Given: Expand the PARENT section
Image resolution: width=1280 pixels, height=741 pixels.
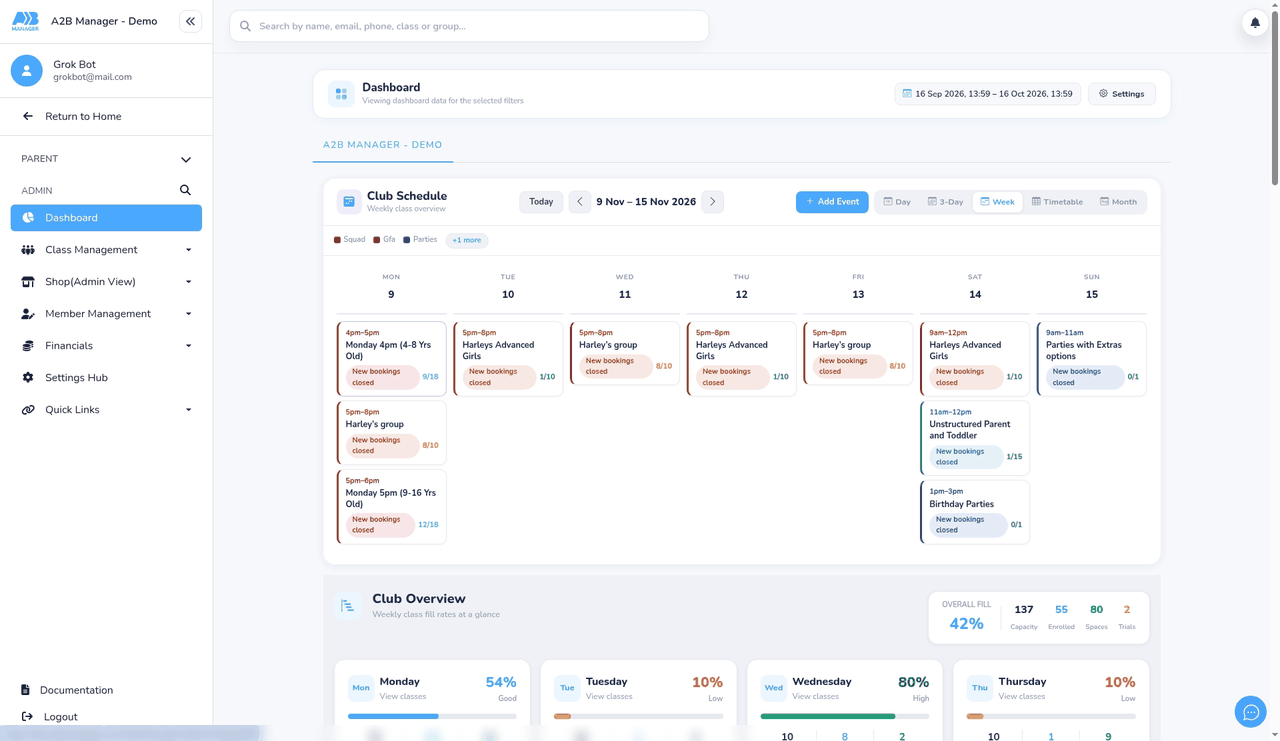Looking at the screenshot, I should (106, 159).
